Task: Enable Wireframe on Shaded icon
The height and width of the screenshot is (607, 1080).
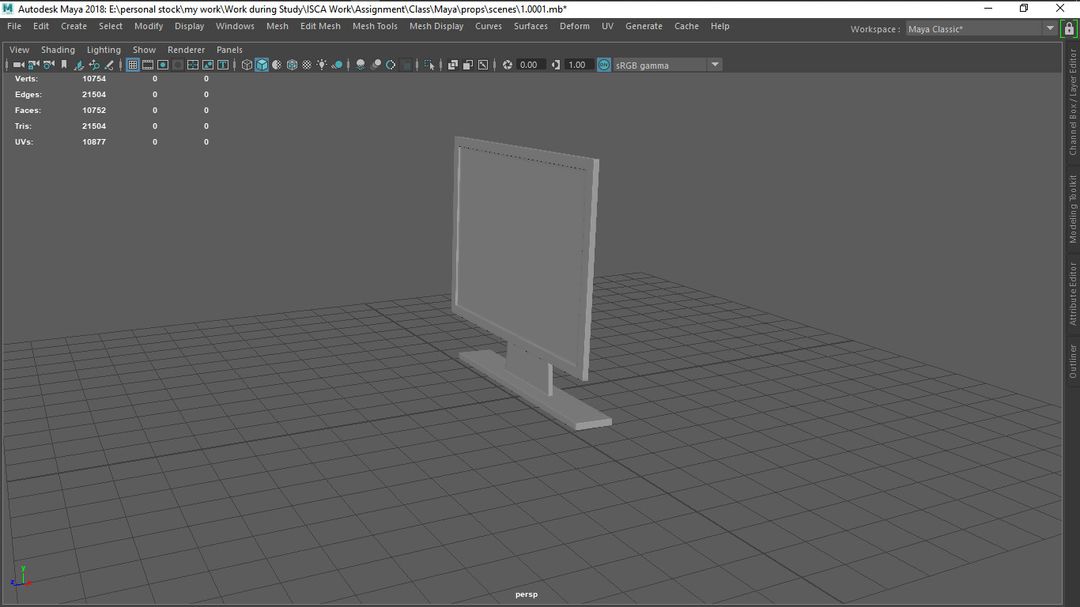Action: (292, 65)
